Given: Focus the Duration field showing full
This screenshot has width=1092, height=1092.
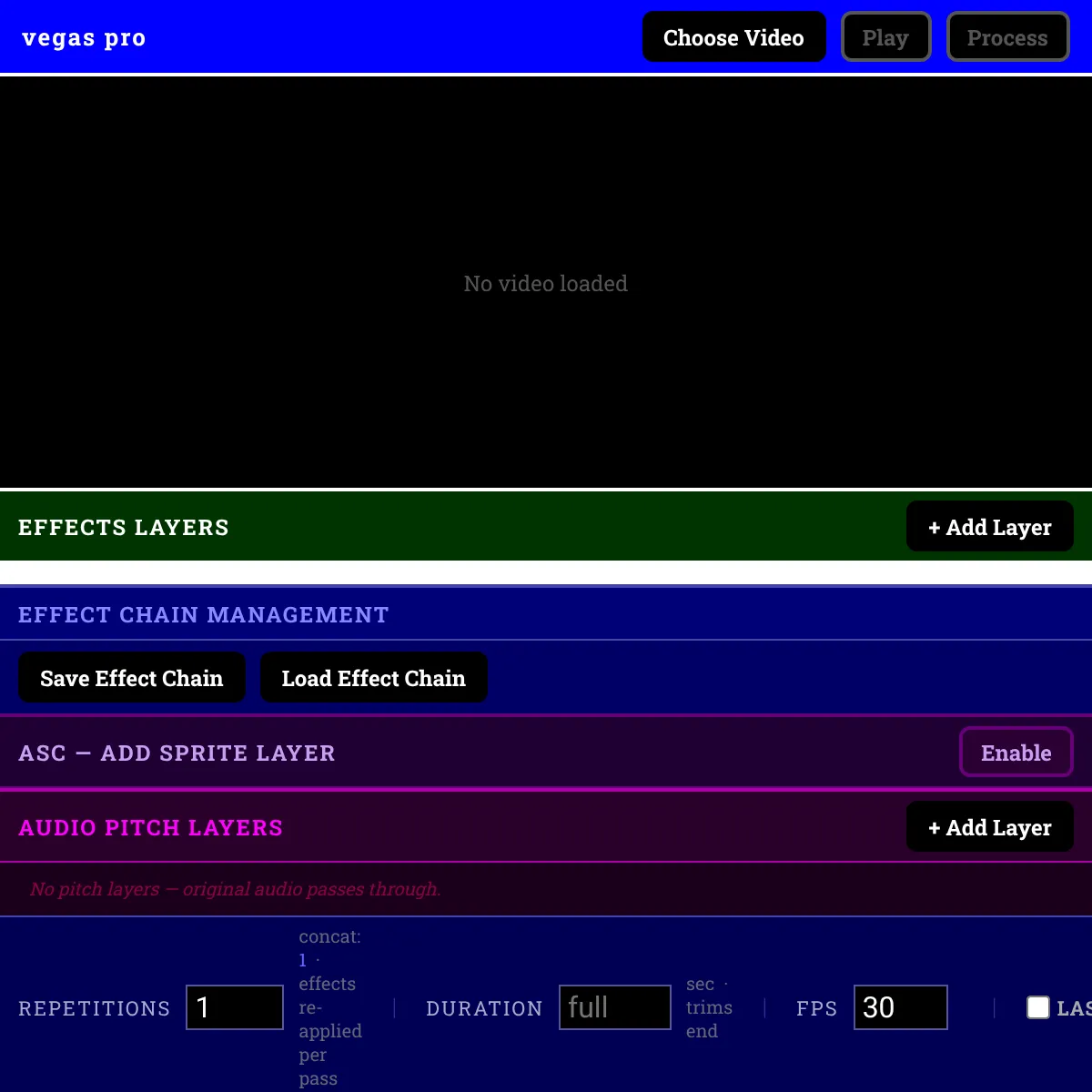Looking at the screenshot, I should coord(615,1007).
